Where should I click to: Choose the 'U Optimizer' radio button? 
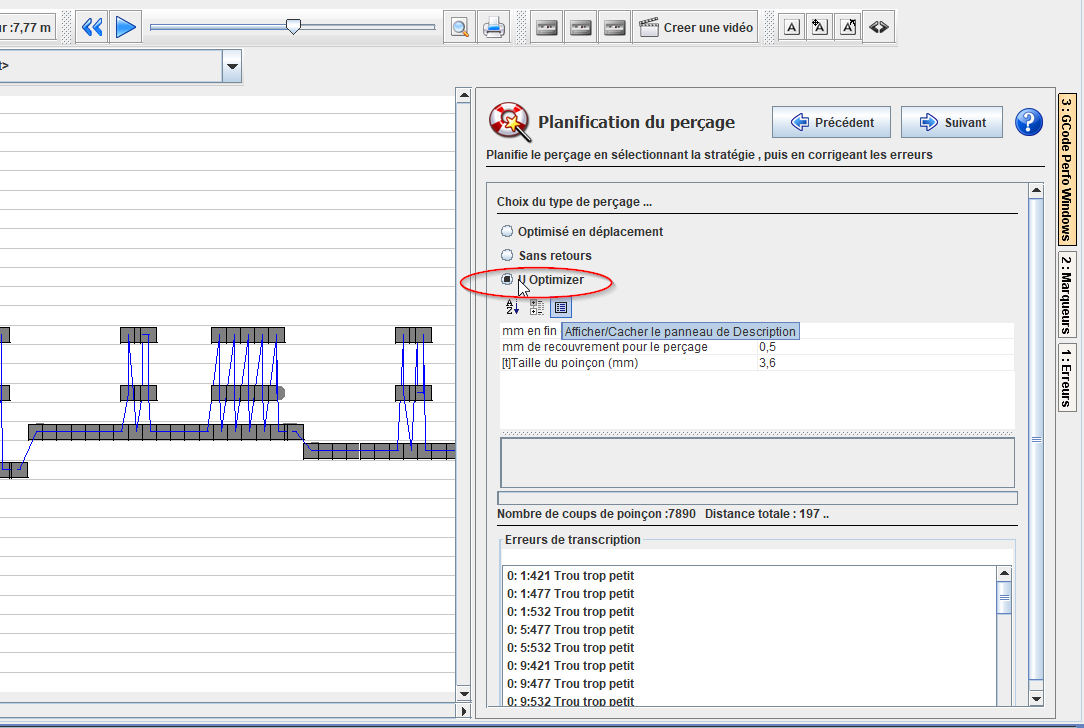(507, 280)
